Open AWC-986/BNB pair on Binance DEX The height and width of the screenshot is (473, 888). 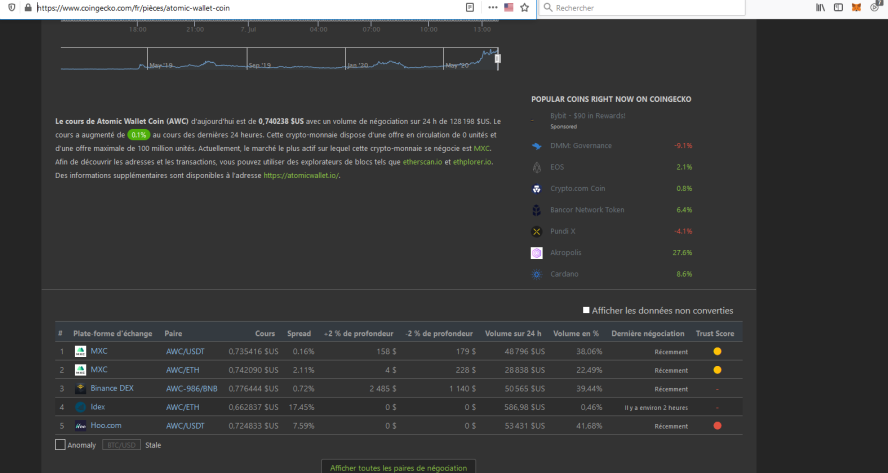click(191, 389)
